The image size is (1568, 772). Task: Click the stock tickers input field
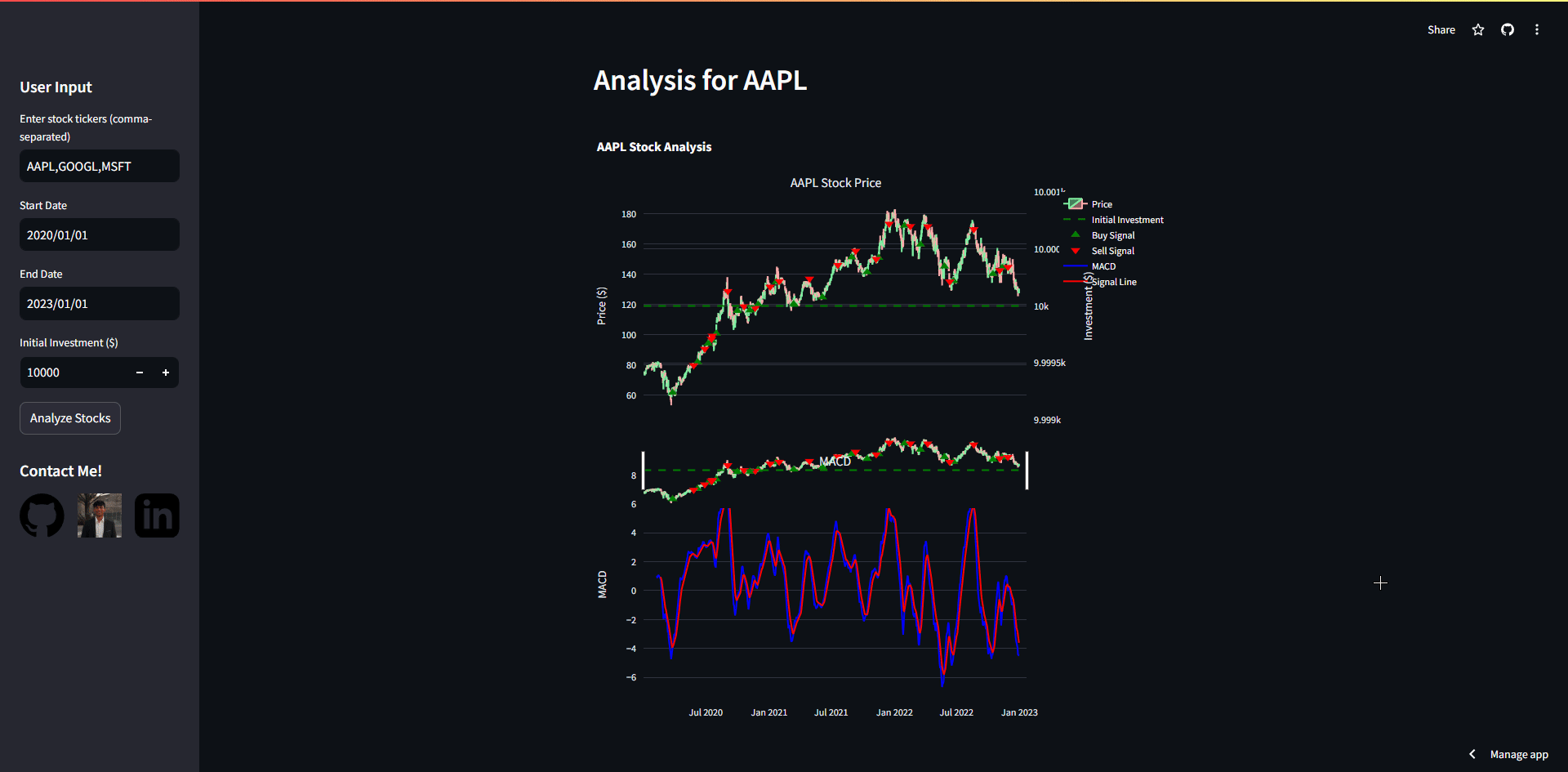pyautogui.click(x=99, y=166)
